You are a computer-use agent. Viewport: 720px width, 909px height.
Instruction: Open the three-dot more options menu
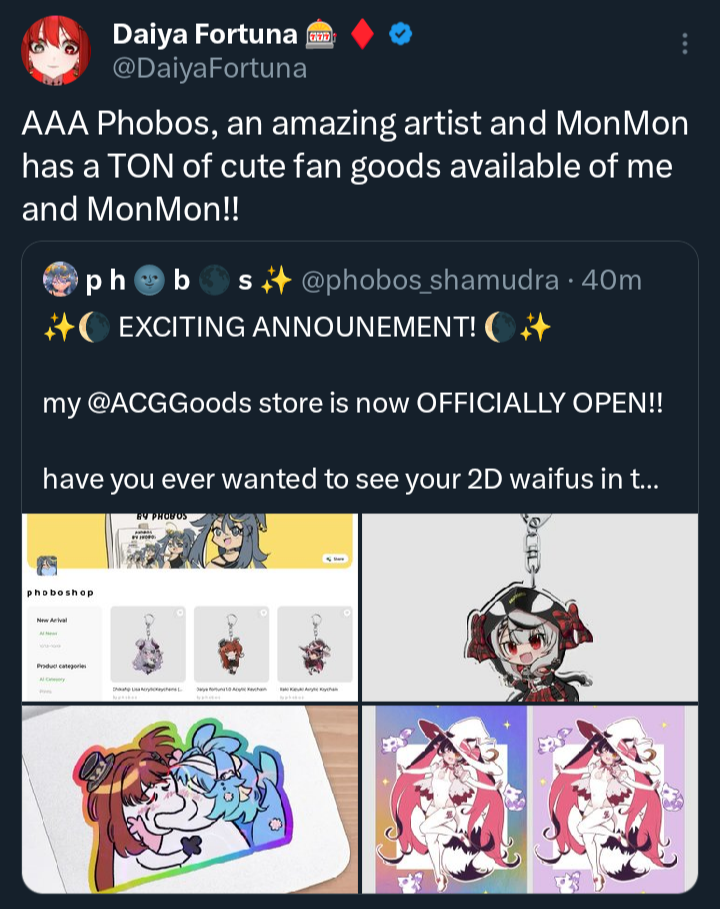pyautogui.click(x=685, y=43)
